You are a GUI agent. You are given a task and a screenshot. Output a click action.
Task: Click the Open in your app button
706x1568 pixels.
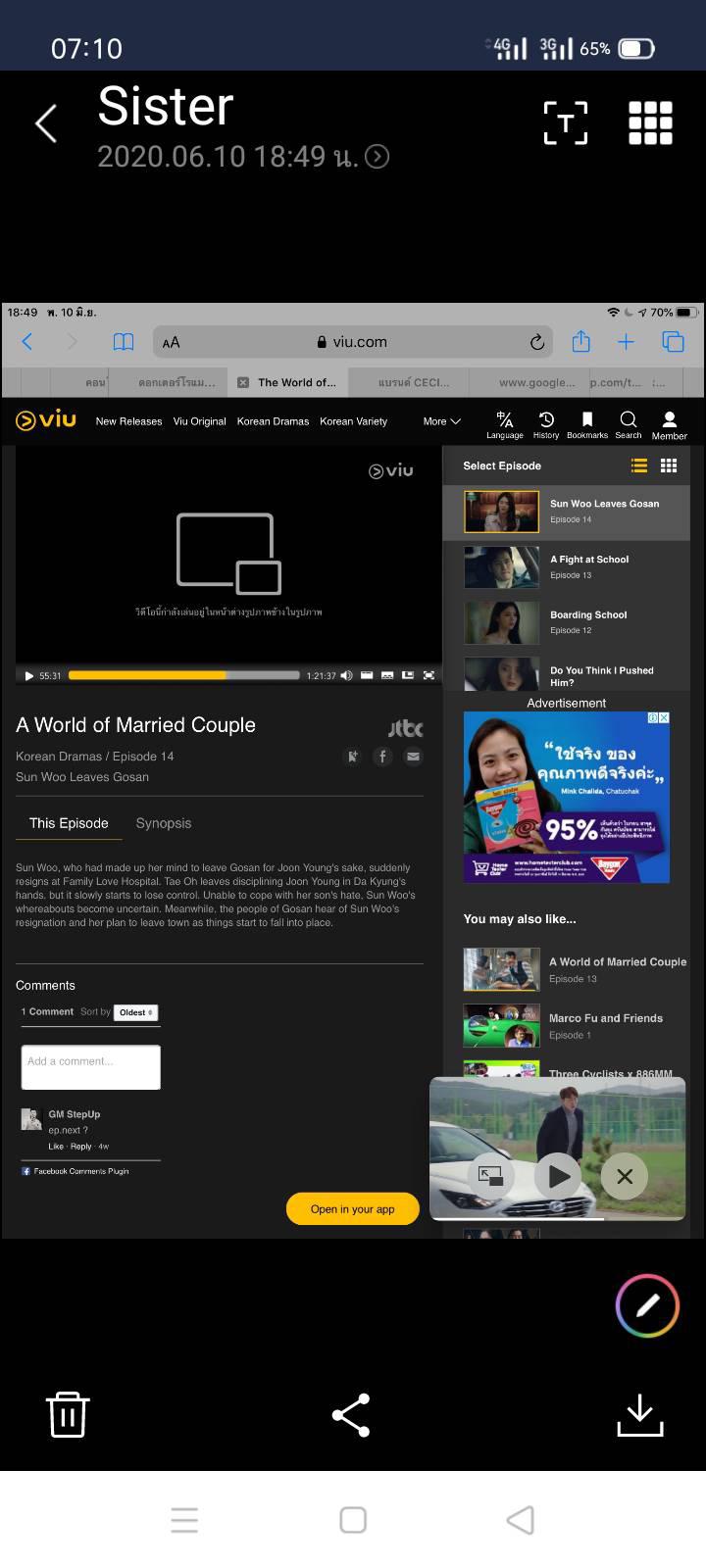click(x=353, y=1209)
